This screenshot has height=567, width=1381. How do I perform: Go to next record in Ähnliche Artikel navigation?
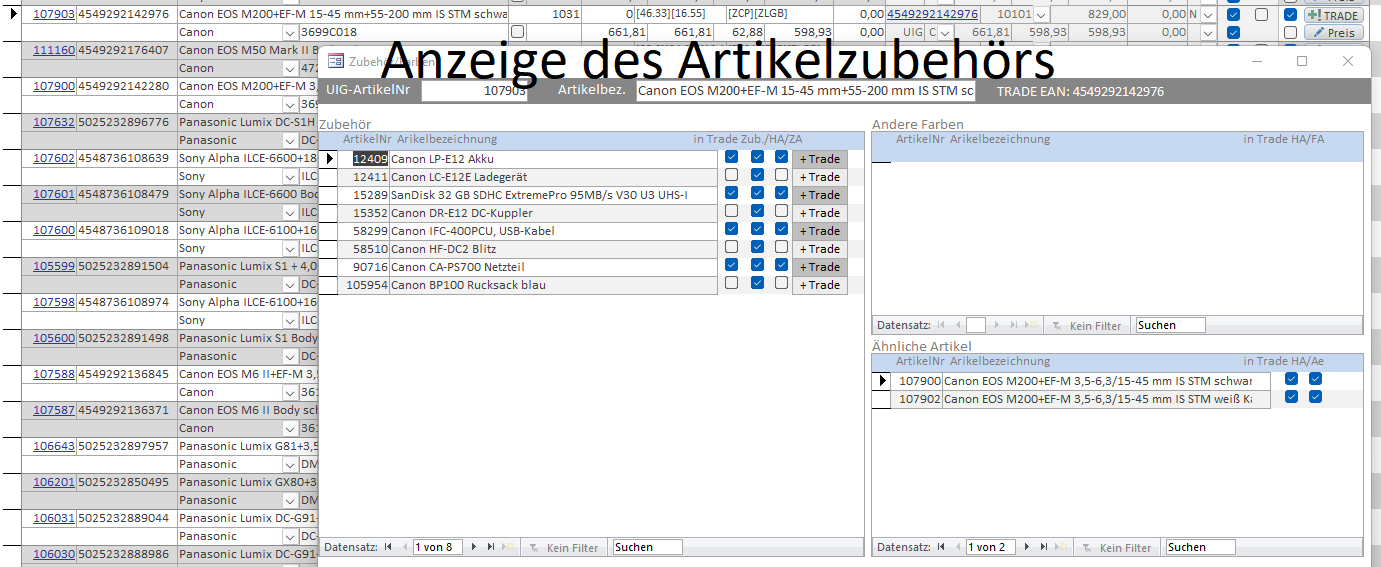pos(1028,547)
